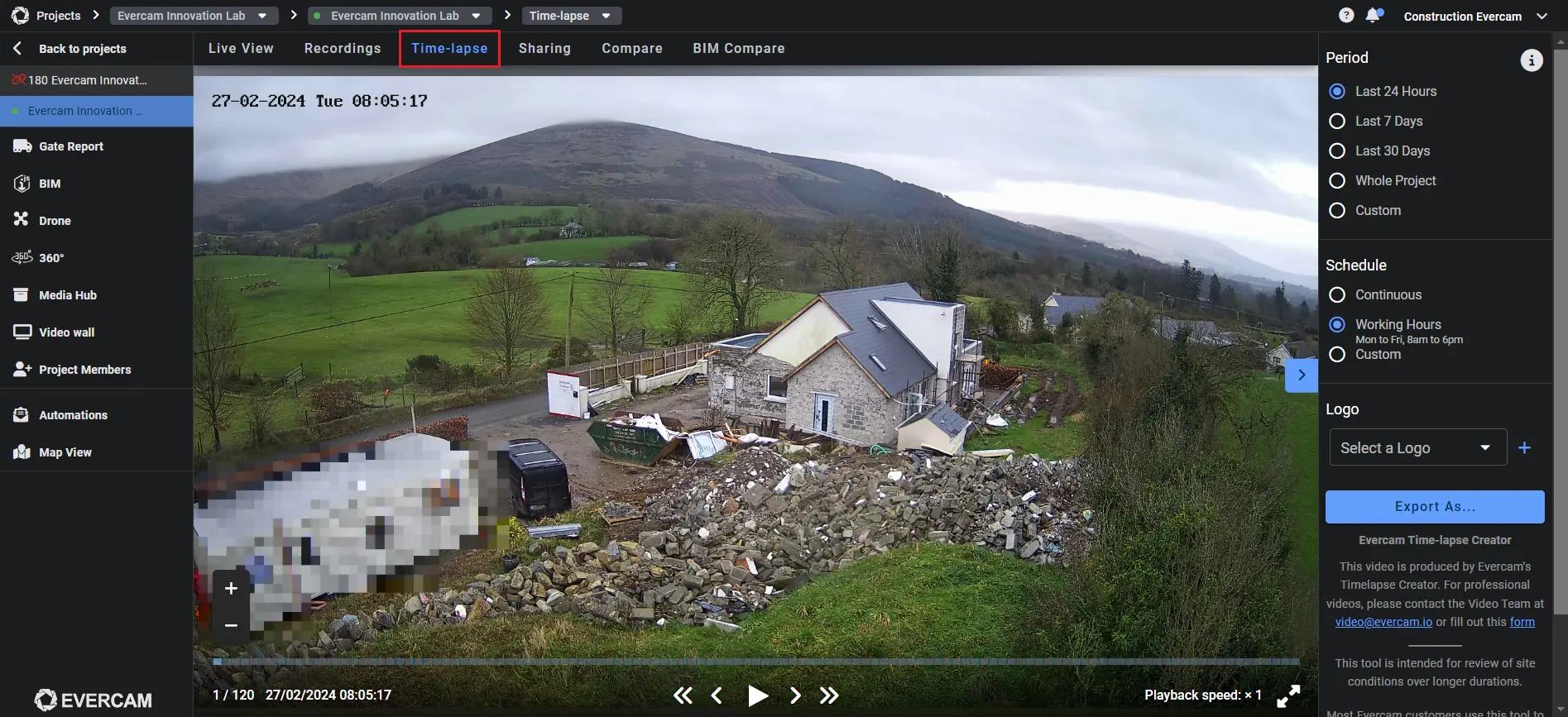Step forward one frame

(795, 695)
